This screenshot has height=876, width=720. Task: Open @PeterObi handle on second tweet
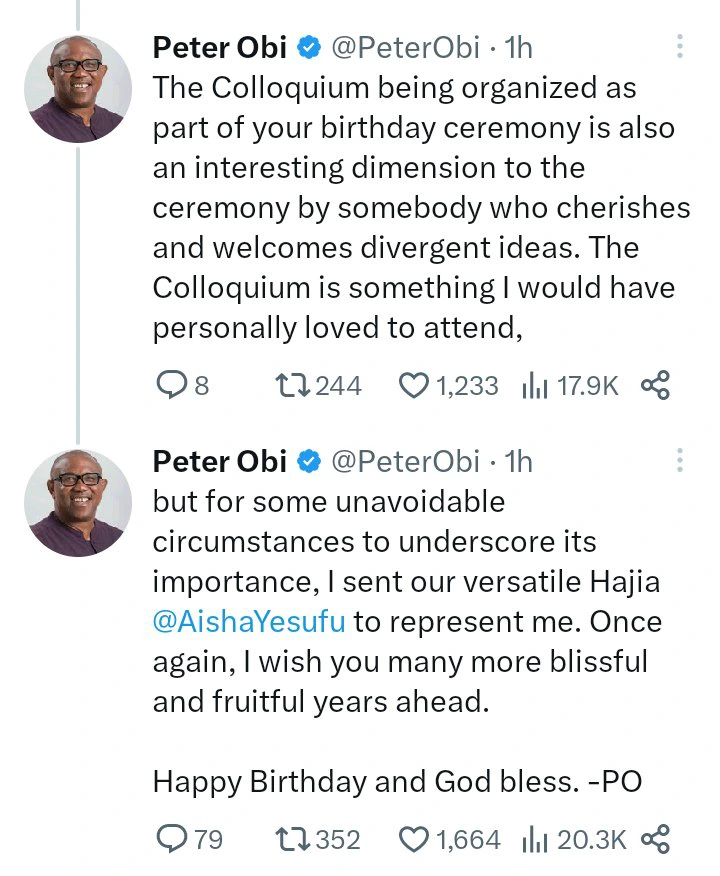(406, 461)
